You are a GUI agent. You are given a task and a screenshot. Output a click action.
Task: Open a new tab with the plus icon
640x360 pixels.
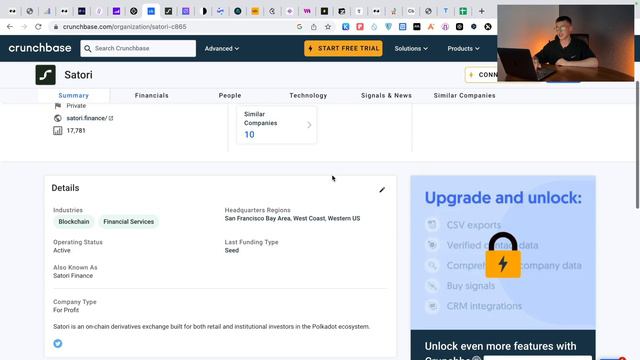point(482,11)
